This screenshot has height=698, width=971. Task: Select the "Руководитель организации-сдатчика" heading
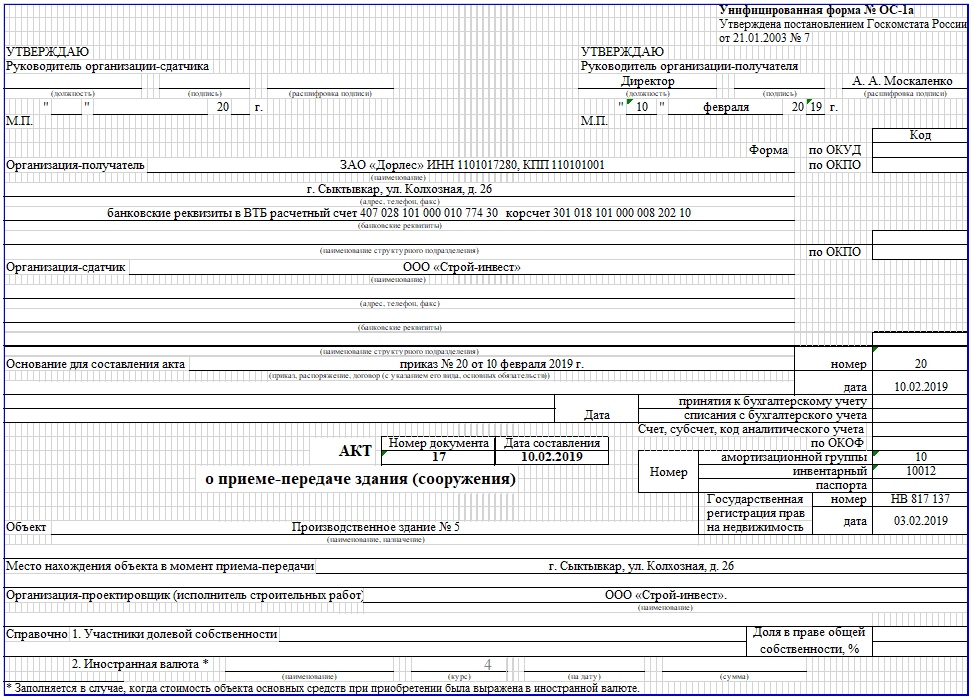pos(107,66)
